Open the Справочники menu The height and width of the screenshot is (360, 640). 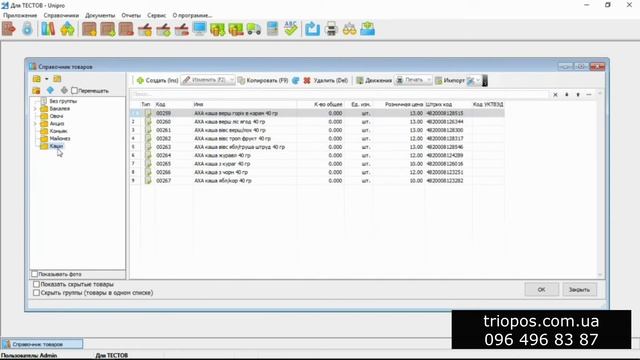[61, 15]
